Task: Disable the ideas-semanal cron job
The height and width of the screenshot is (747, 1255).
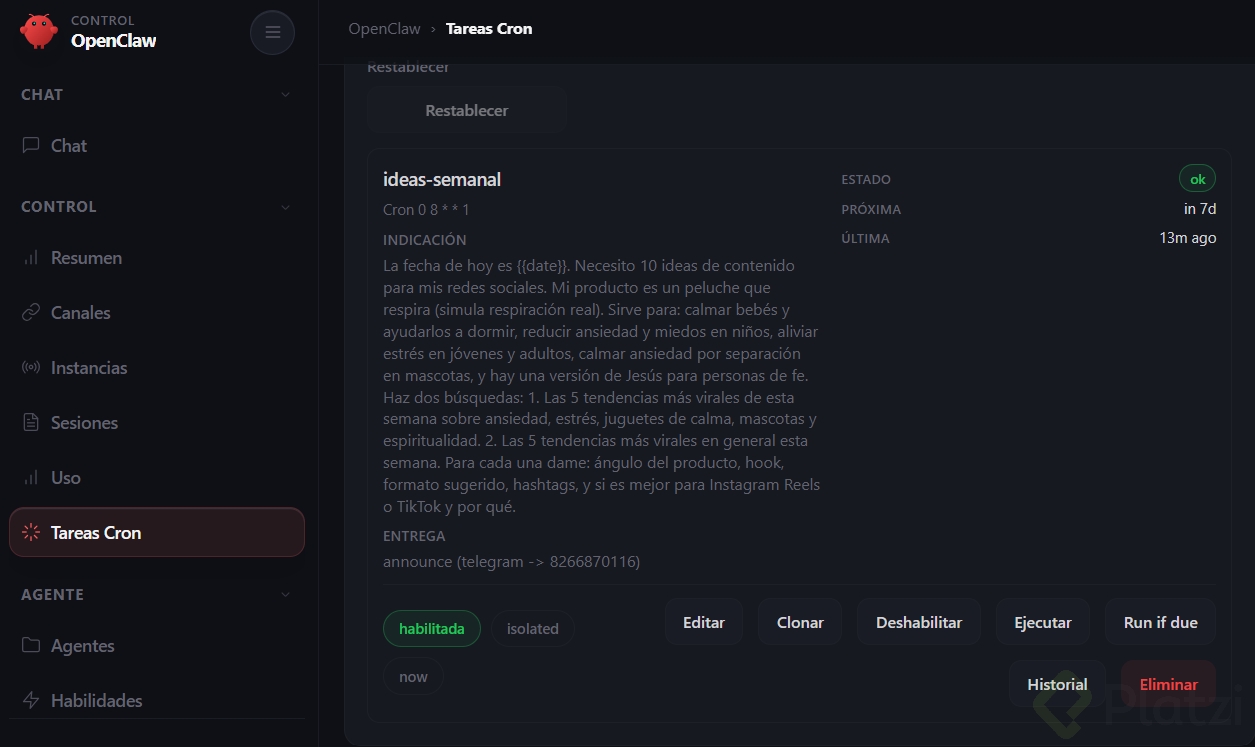Action: pyautogui.click(x=918, y=622)
